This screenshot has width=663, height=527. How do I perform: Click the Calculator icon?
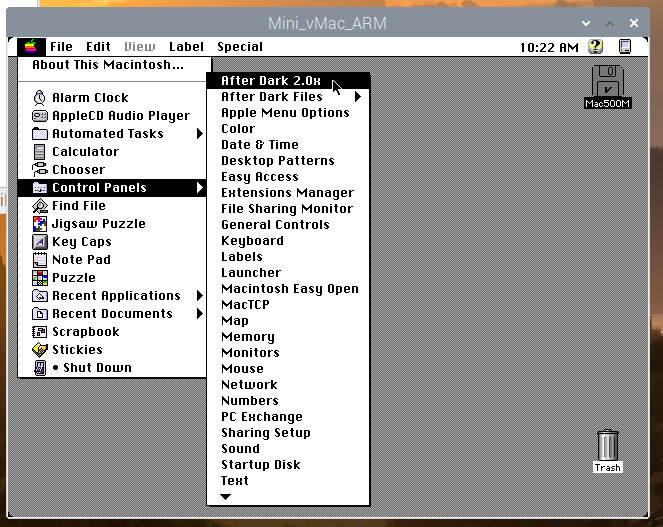click(x=40, y=152)
